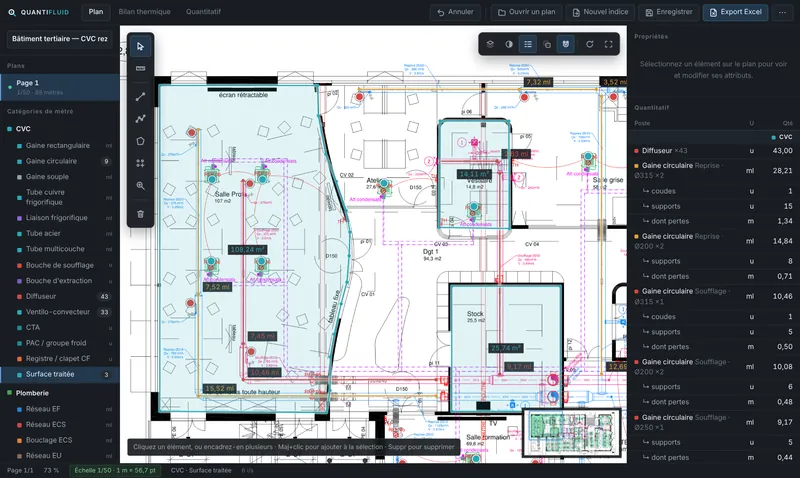Click Enregistrer to save
This screenshot has width=800, height=478.
click(x=669, y=12)
